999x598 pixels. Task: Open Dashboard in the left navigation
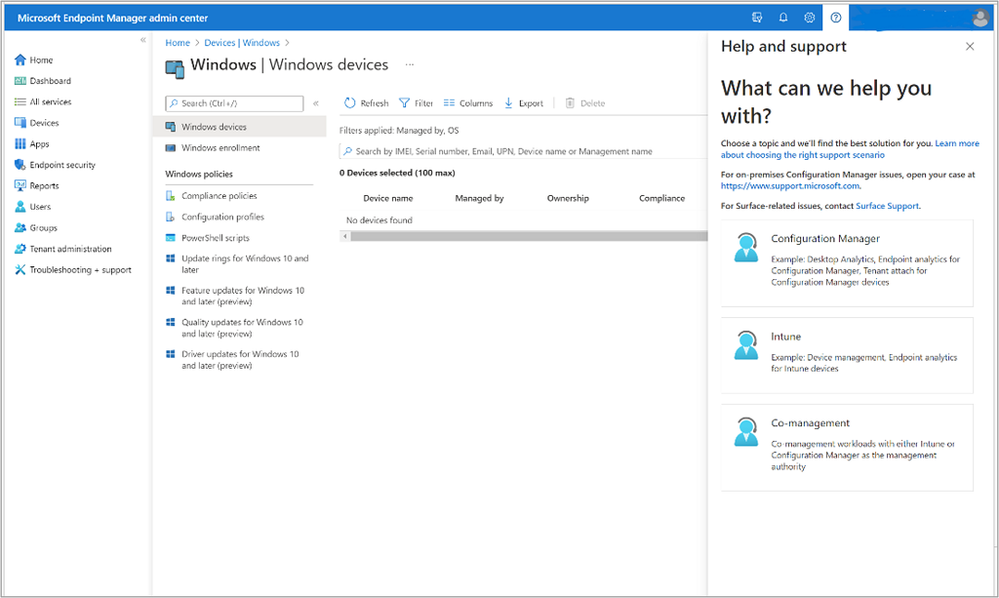pos(43,81)
